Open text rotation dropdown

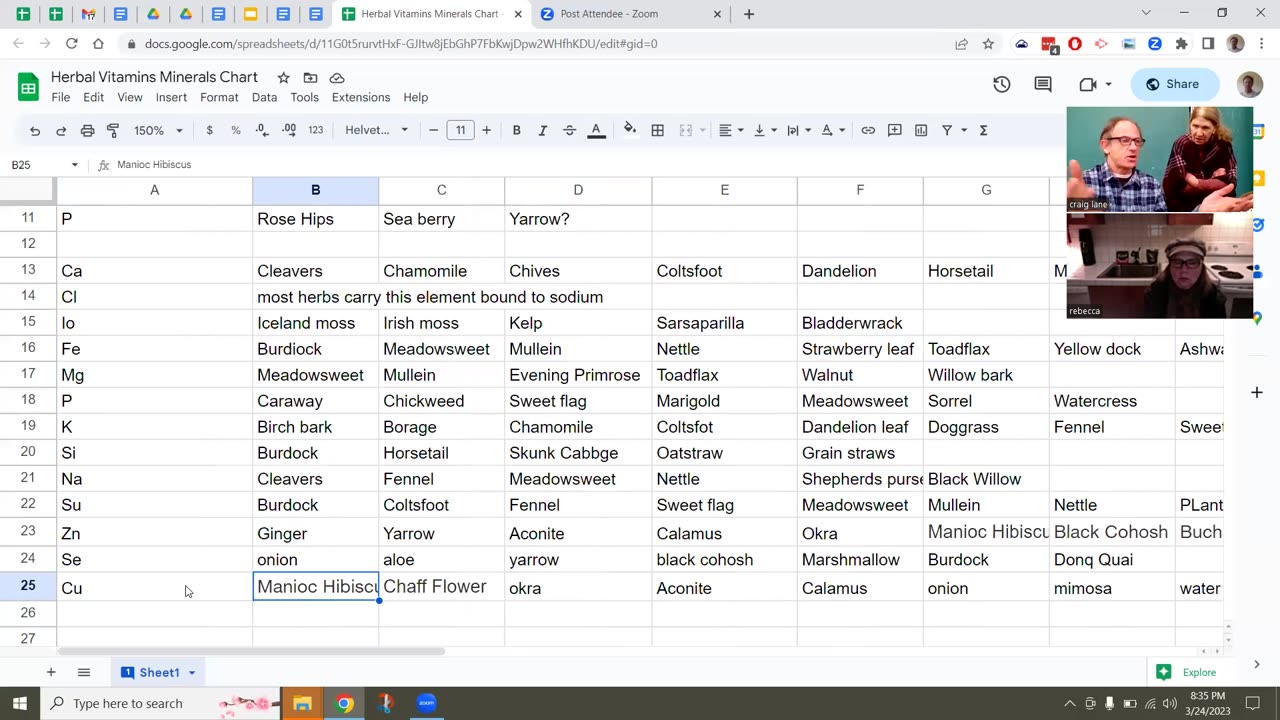pyautogui.click(x=832, y=130)
